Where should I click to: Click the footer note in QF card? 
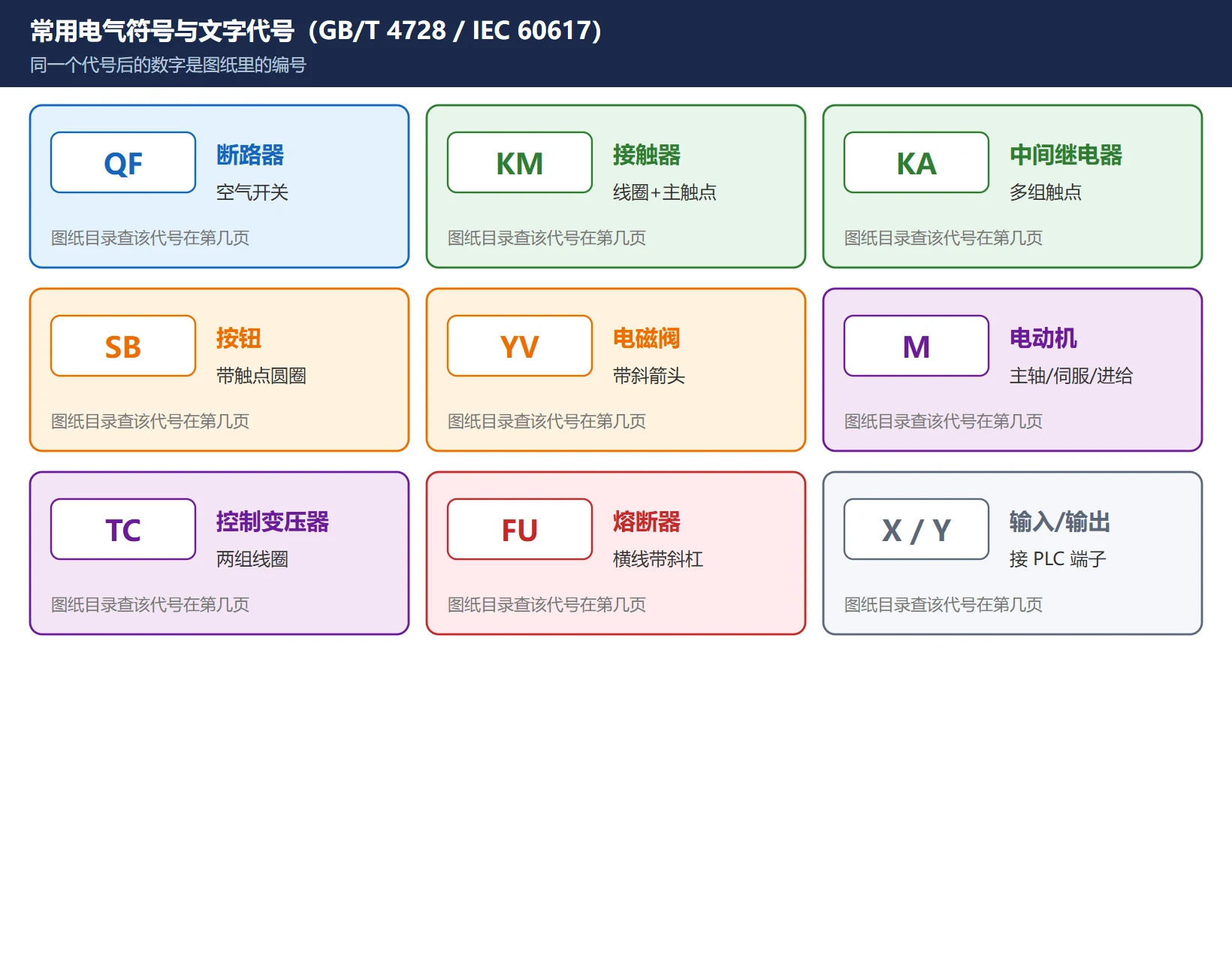150,238
